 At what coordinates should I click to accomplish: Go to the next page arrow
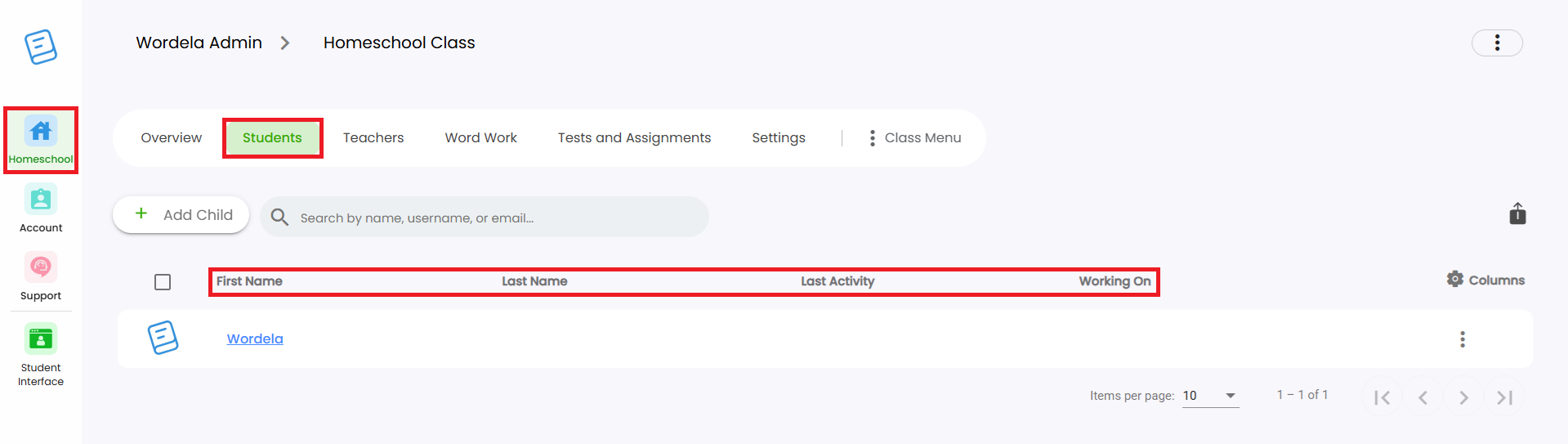pos(1463,397)
